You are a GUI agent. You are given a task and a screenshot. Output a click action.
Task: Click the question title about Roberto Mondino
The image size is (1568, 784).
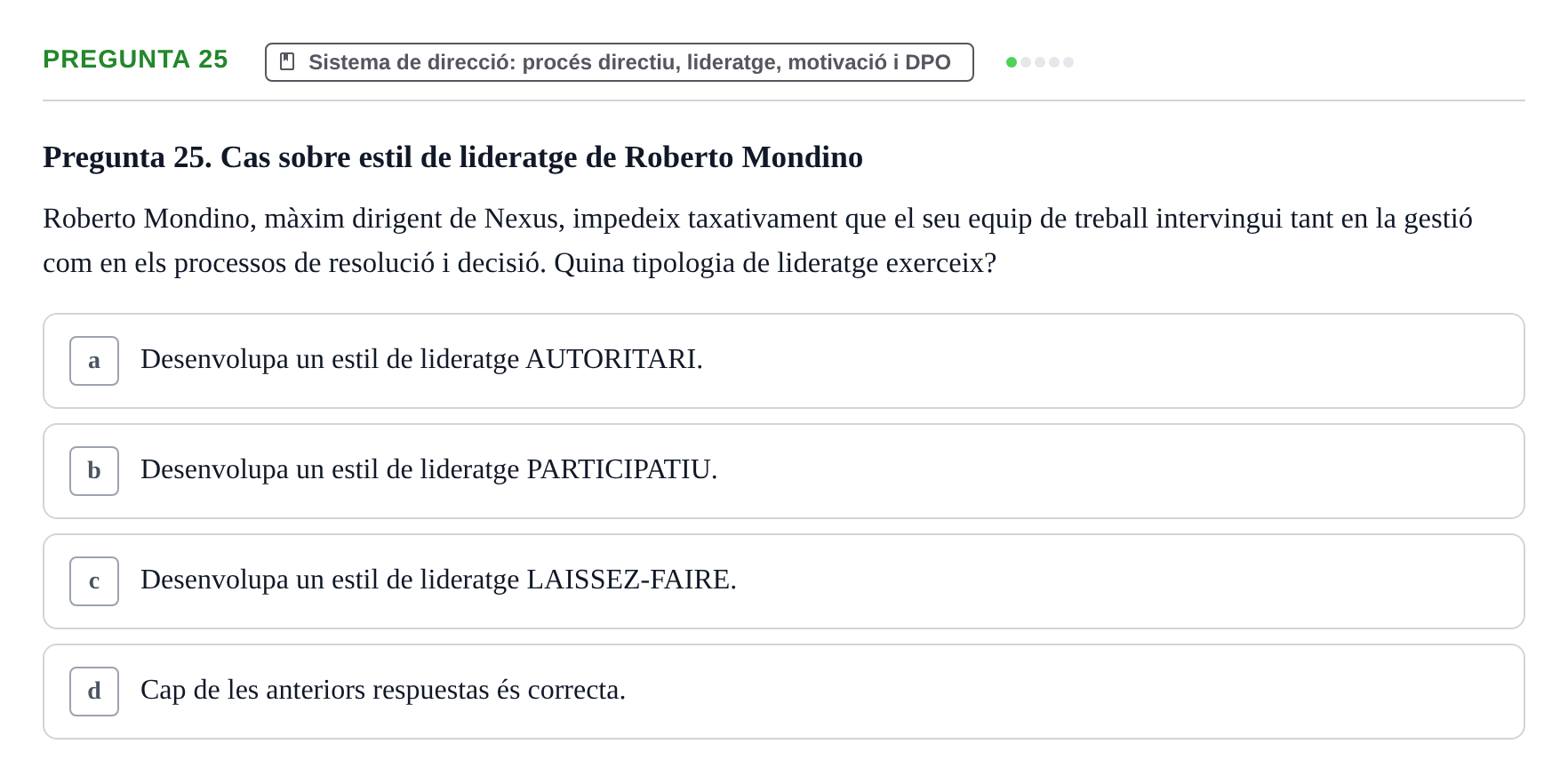452,157
